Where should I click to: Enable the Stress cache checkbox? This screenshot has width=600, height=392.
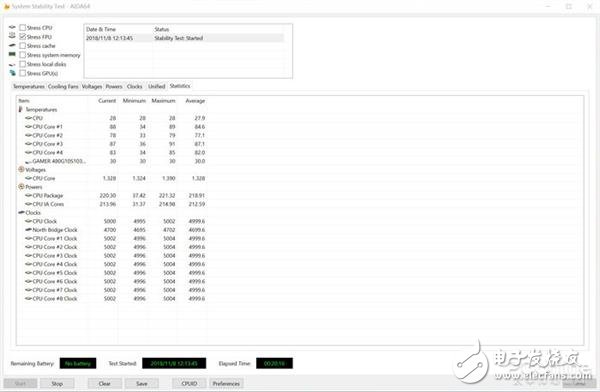pyautogui.click(x=23, y=46)
